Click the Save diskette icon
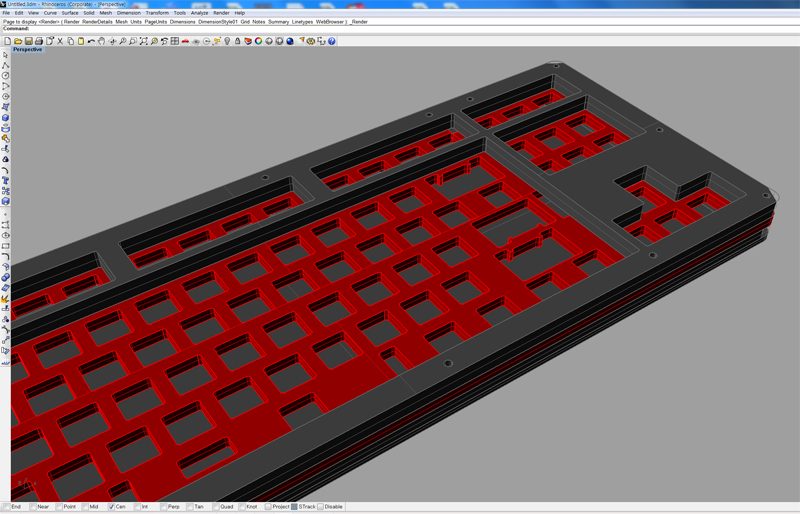800x514 pixels. (29, 41)
